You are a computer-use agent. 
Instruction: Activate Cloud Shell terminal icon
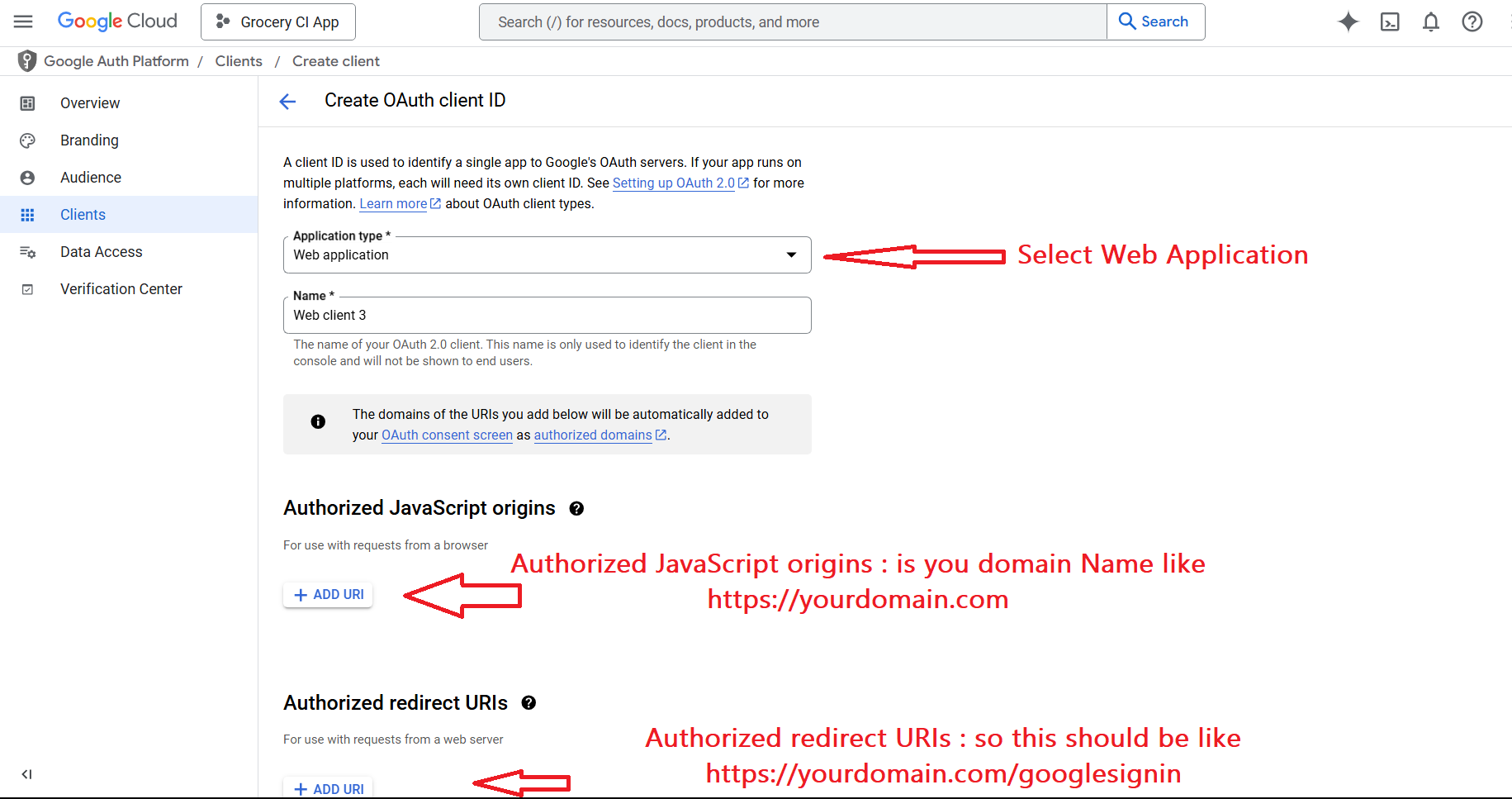[x=1390, y=21]
